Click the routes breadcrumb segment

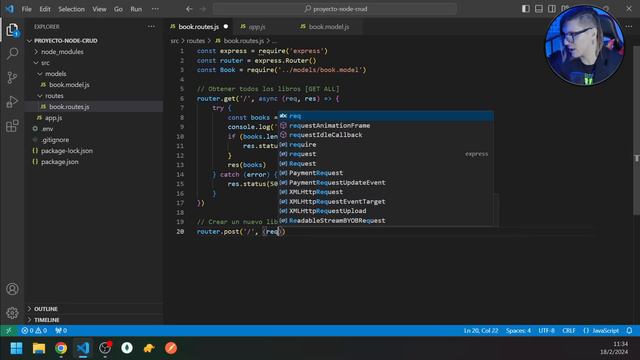[x=196, y=41]
